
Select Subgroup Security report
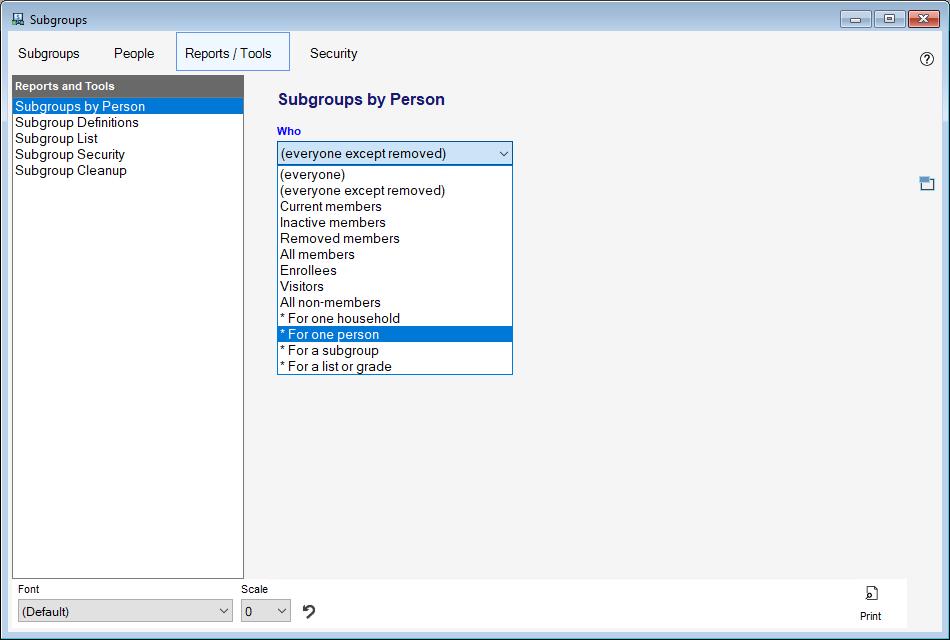click(x=70, y=155)
